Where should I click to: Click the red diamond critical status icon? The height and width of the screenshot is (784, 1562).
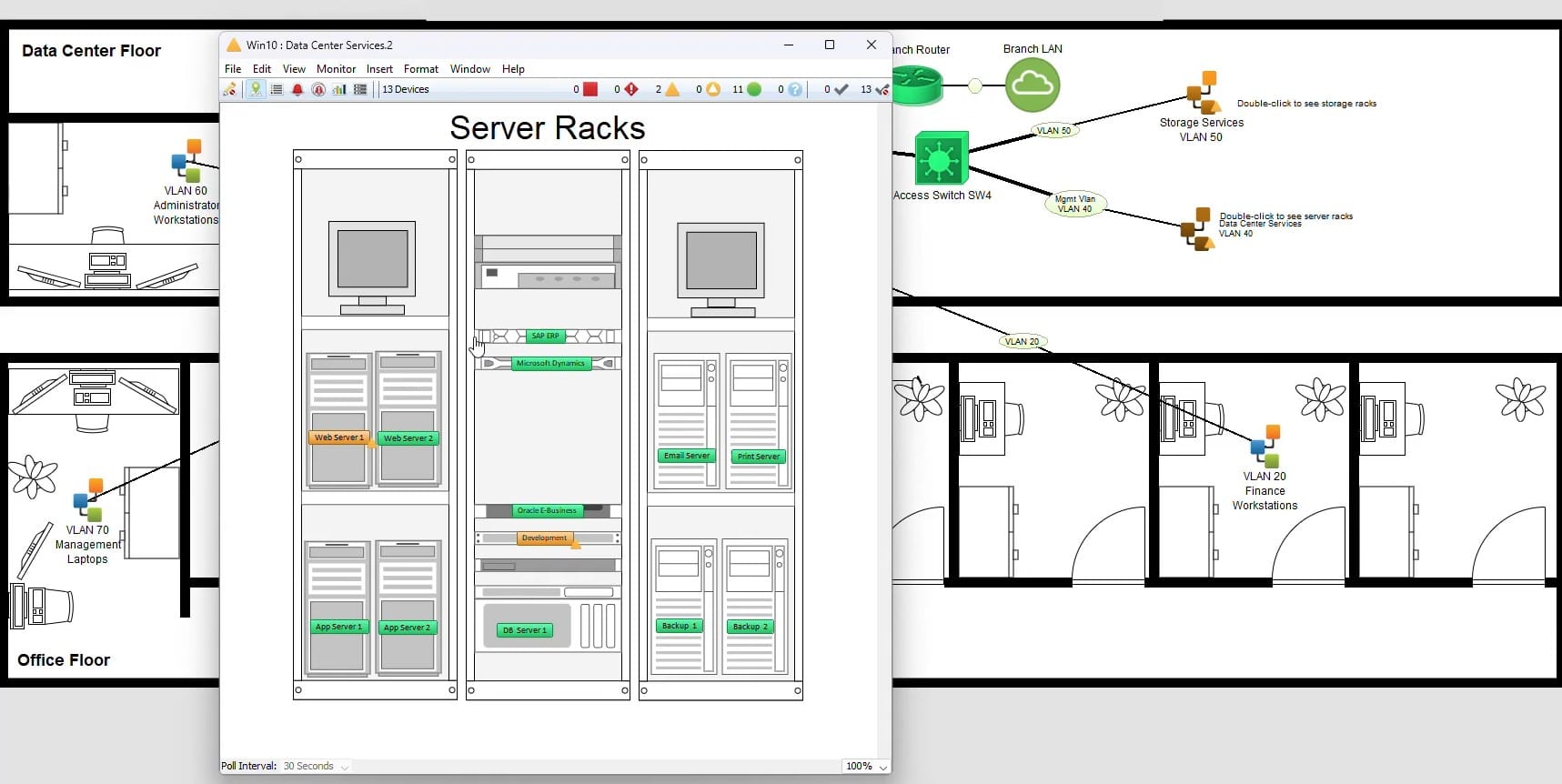pyautogui.click(x=631, y=89)
